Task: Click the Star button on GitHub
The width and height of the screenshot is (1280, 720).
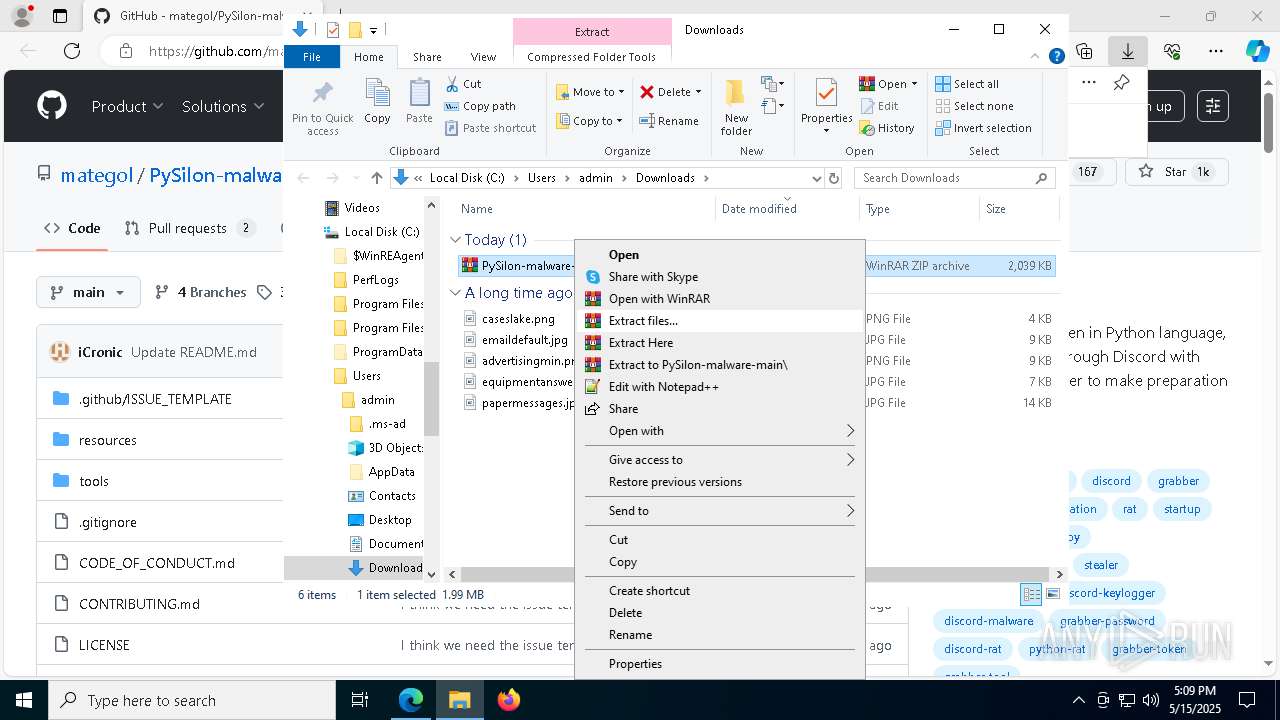Action: click(x=1175, y=172)
